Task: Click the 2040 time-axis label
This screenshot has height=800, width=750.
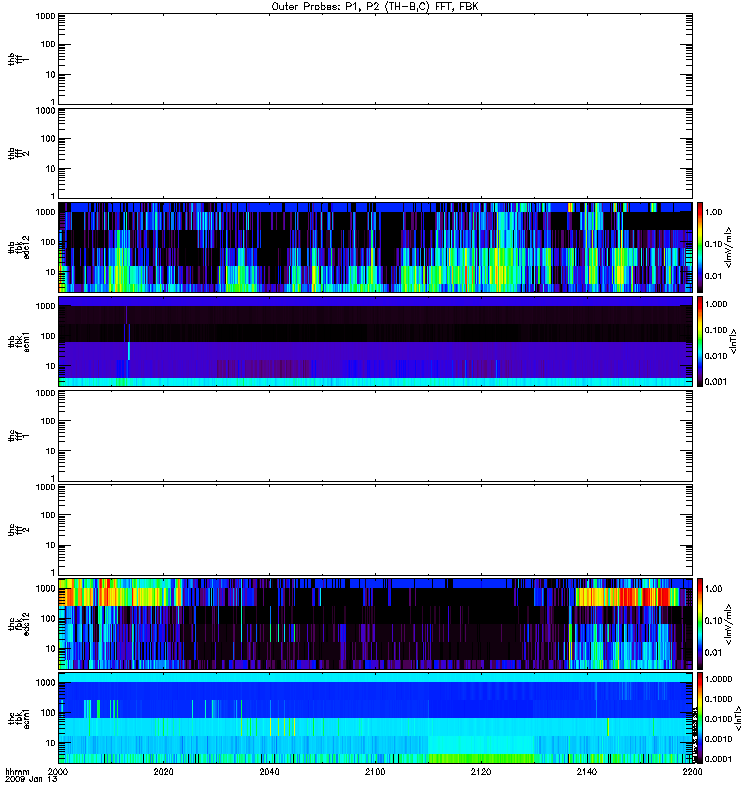Action: (269, 771)
